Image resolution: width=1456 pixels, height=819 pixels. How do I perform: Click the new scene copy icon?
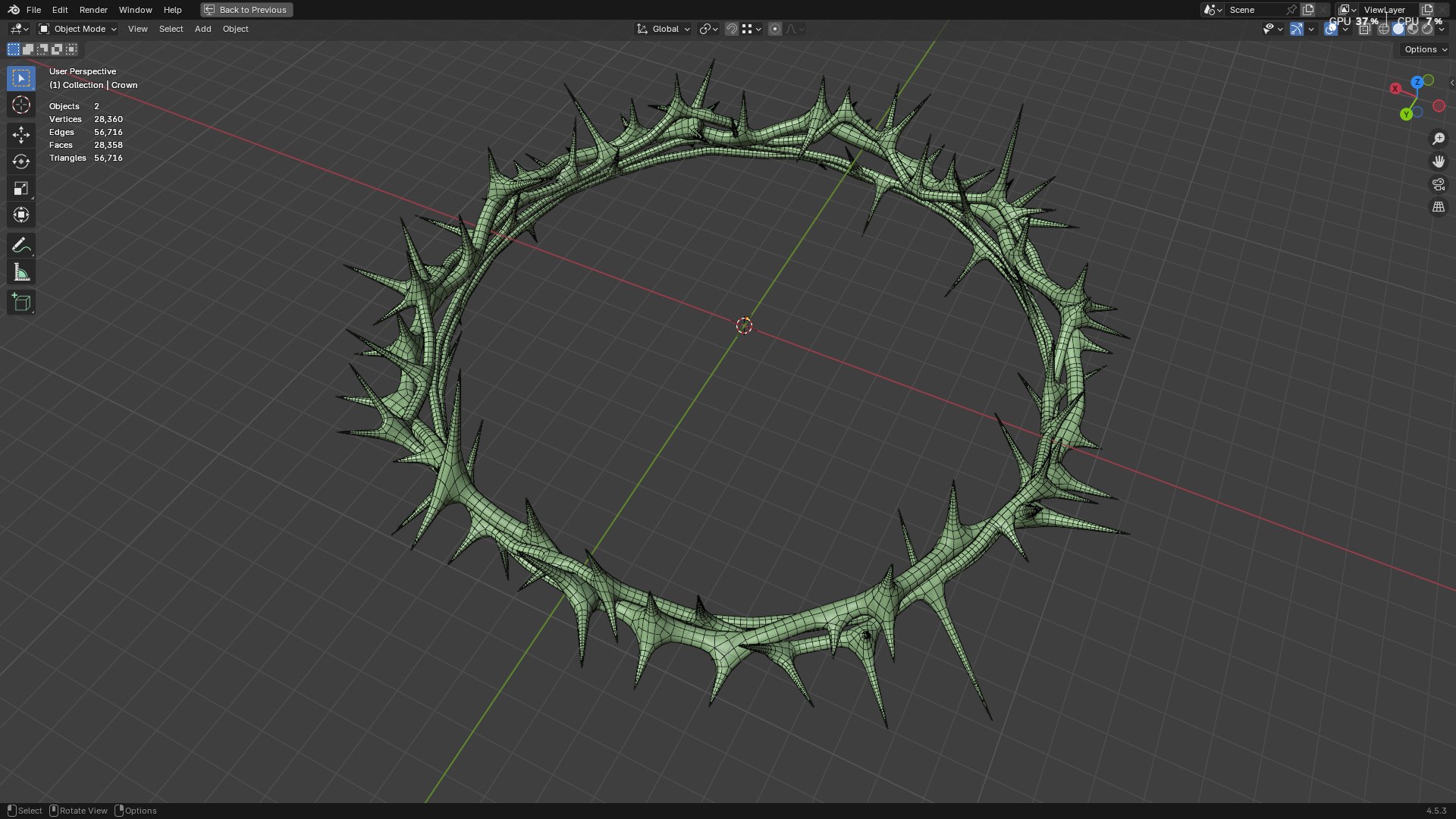1308,10
